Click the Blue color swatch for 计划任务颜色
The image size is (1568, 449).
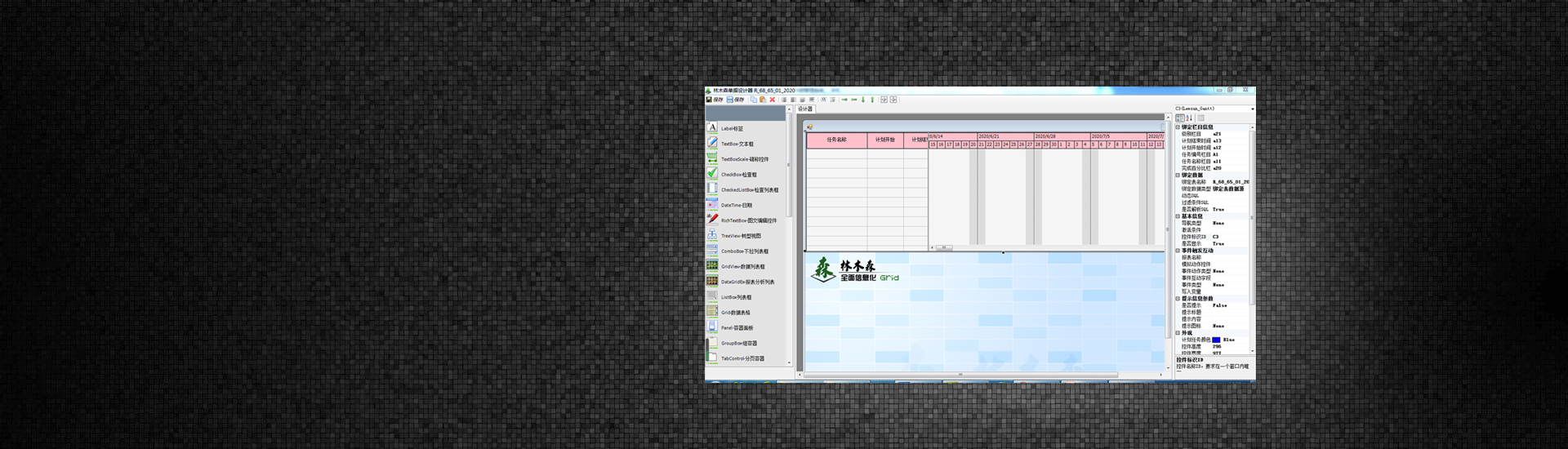[x=1216, y=340]
